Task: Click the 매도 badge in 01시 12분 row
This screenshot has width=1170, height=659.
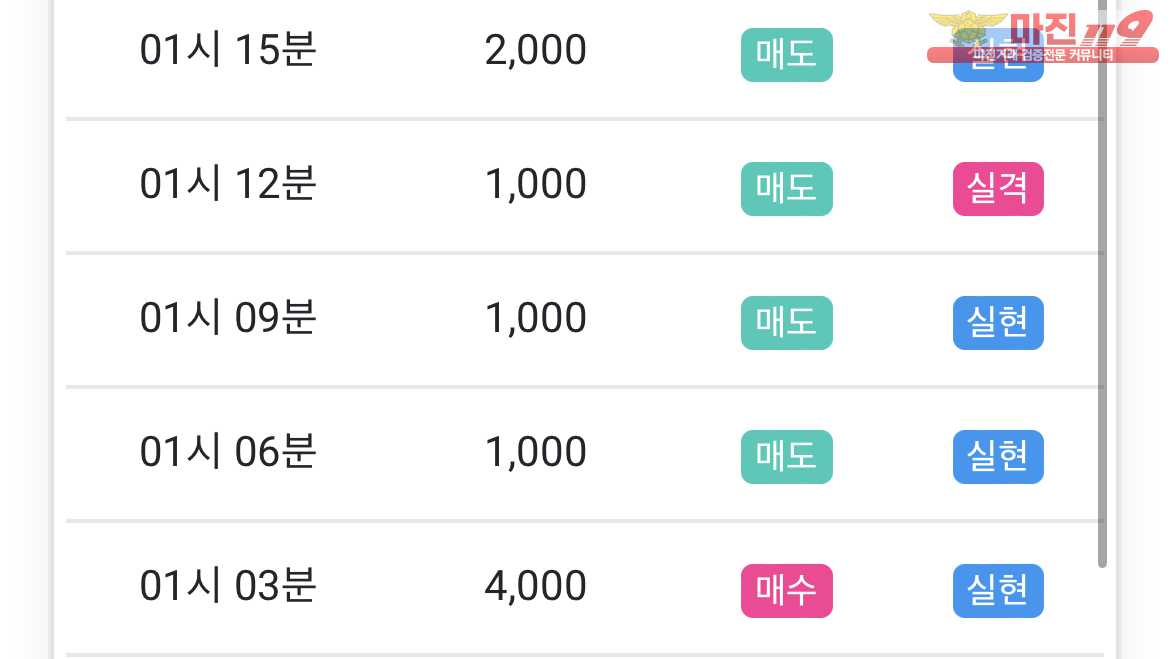Action: 786,189
